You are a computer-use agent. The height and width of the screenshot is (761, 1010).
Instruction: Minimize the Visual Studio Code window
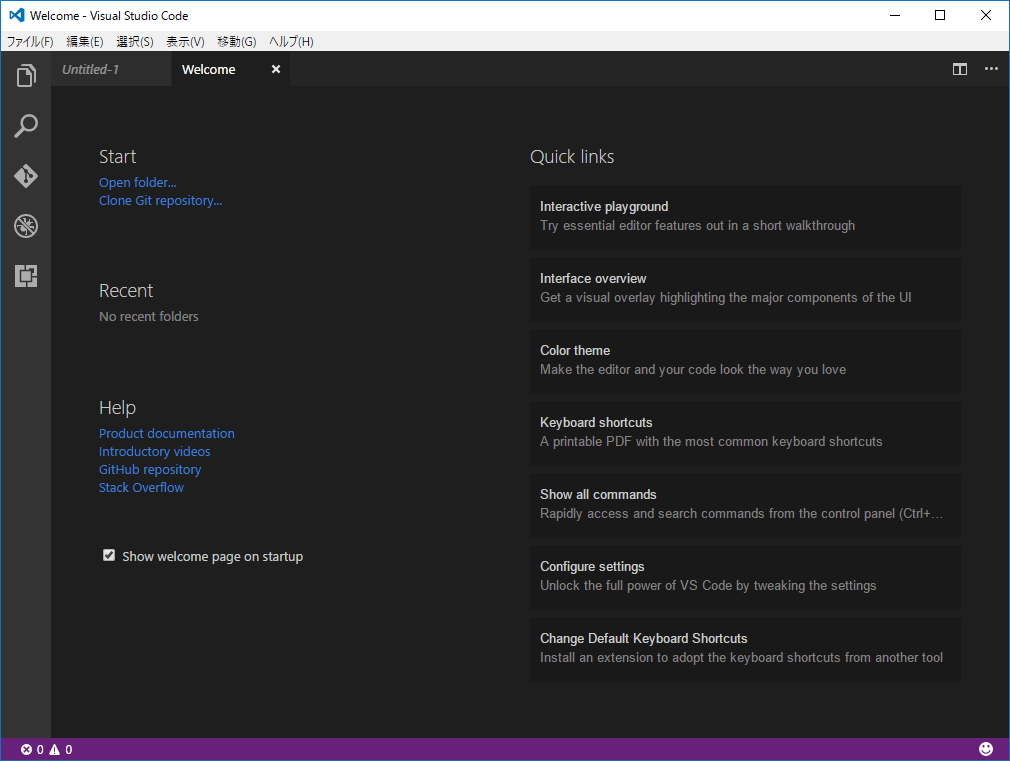point(895,15)
